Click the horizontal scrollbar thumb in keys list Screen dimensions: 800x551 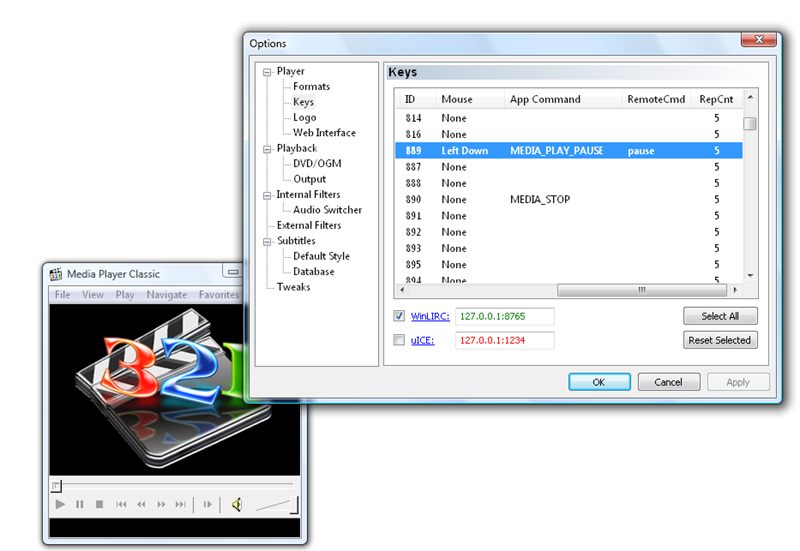[x=642, y=290]
